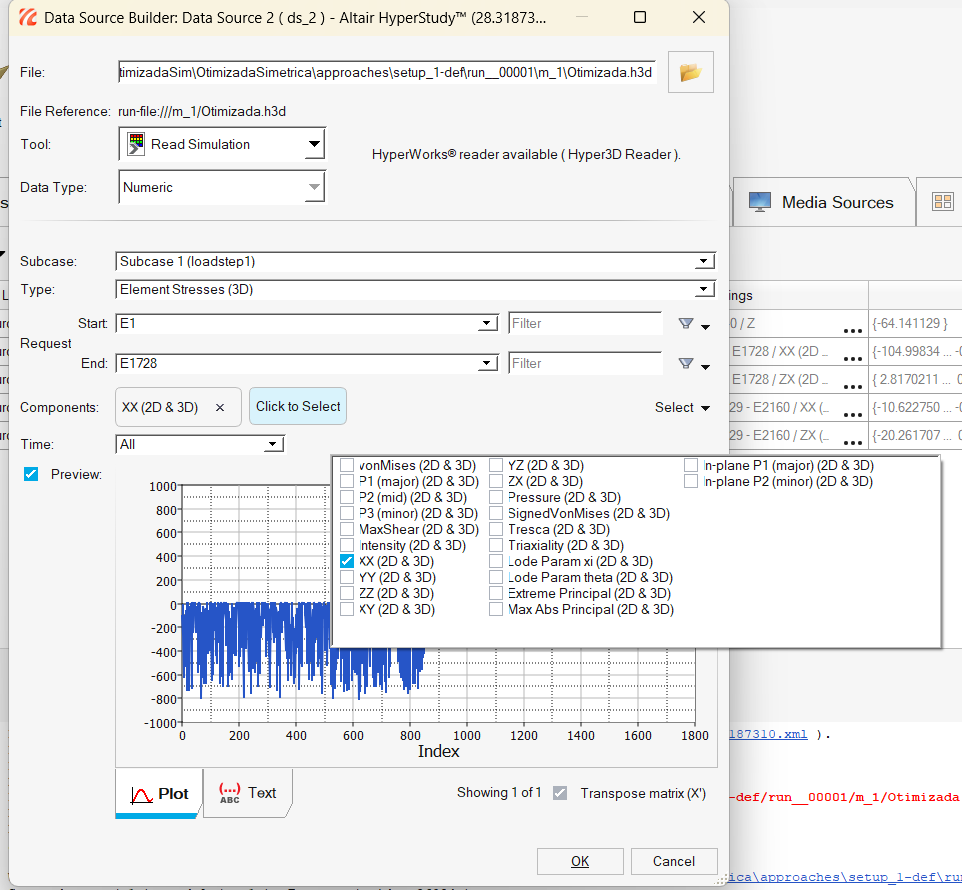Check Triaxiality (2D & 3D) component
962x890 pixels.
496,545
